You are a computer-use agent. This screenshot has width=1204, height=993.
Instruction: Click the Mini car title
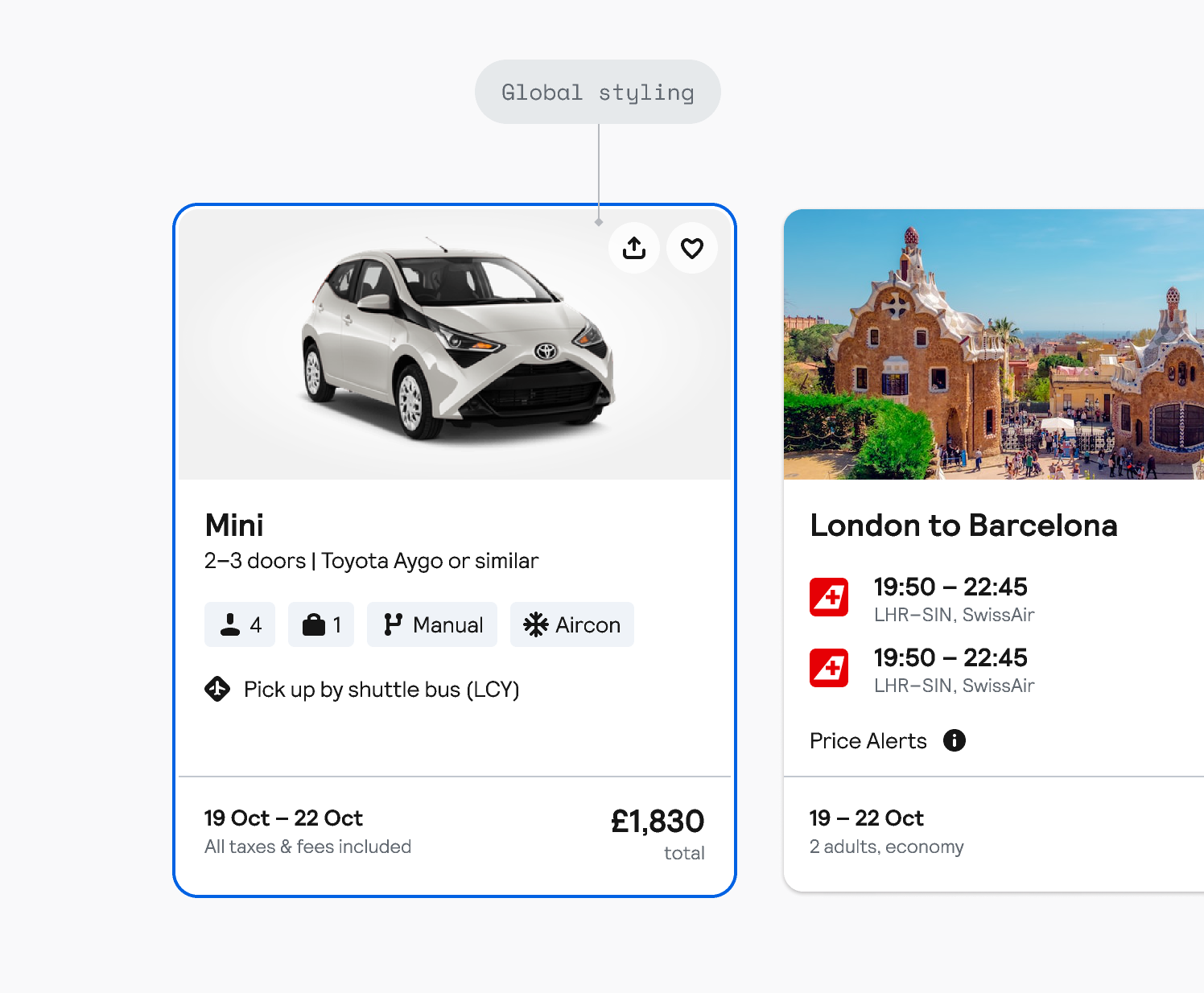pyautogui.click(x=234, y=525)
